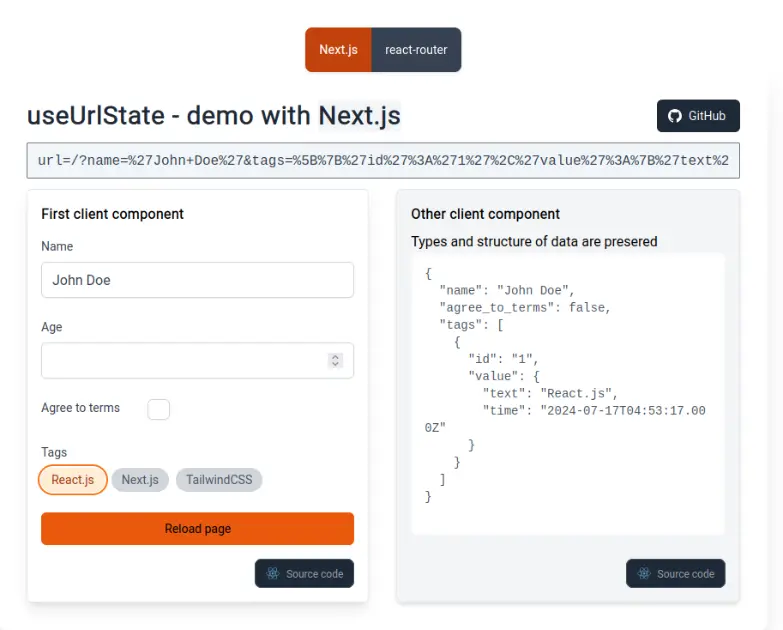Image resolution: width=783 pixels, height=630 pixels.
Task: Open the GitHub button
Action: tap(698, 116)
